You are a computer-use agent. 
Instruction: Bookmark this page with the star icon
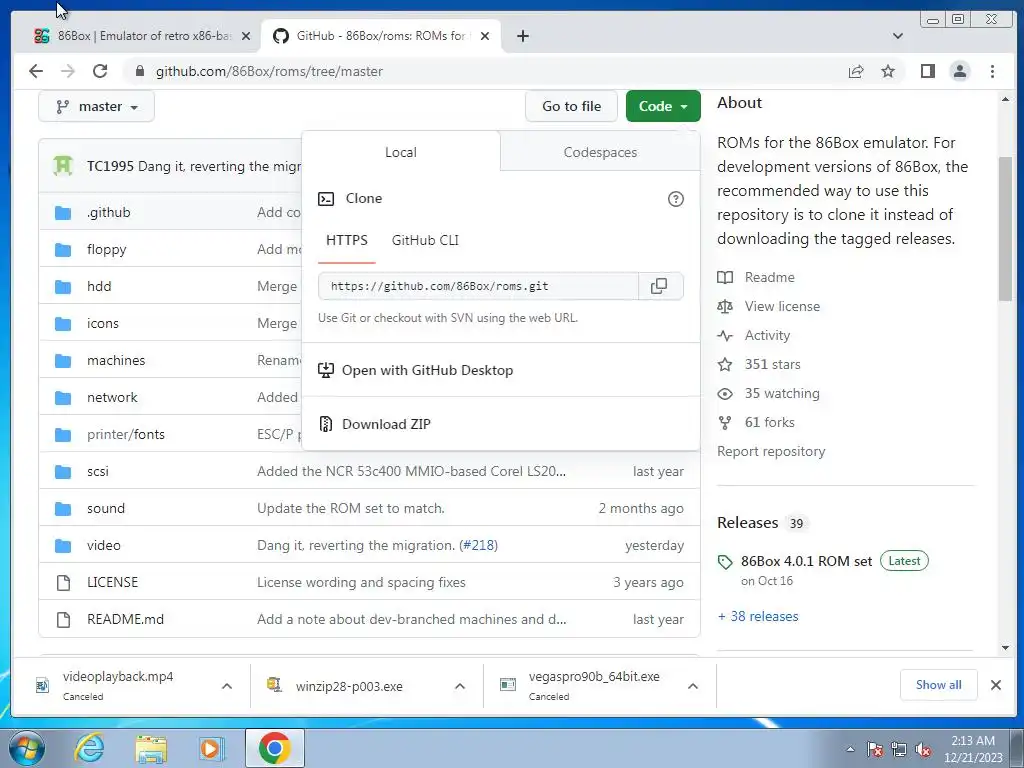888,71
